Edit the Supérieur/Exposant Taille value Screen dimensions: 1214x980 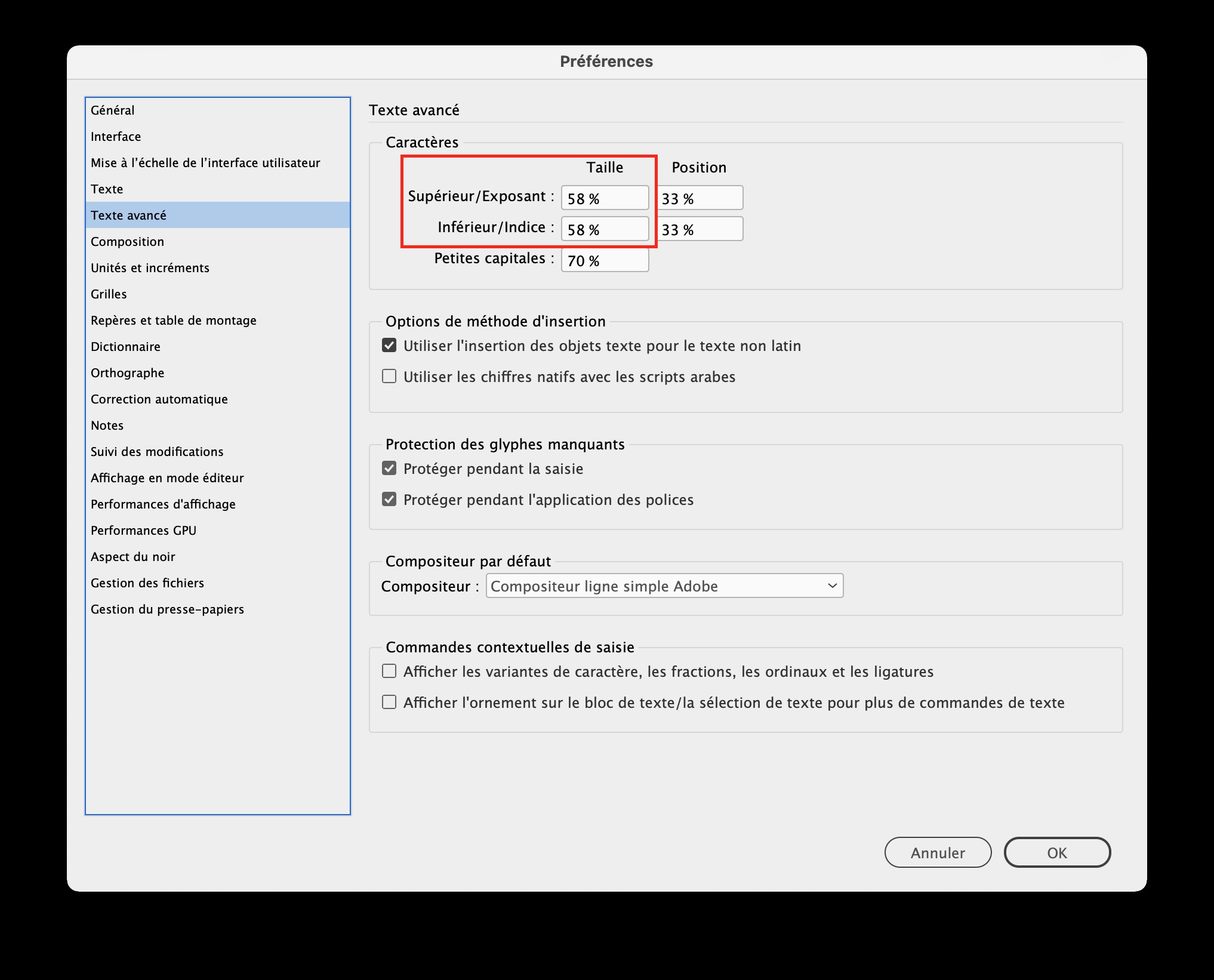605,197
